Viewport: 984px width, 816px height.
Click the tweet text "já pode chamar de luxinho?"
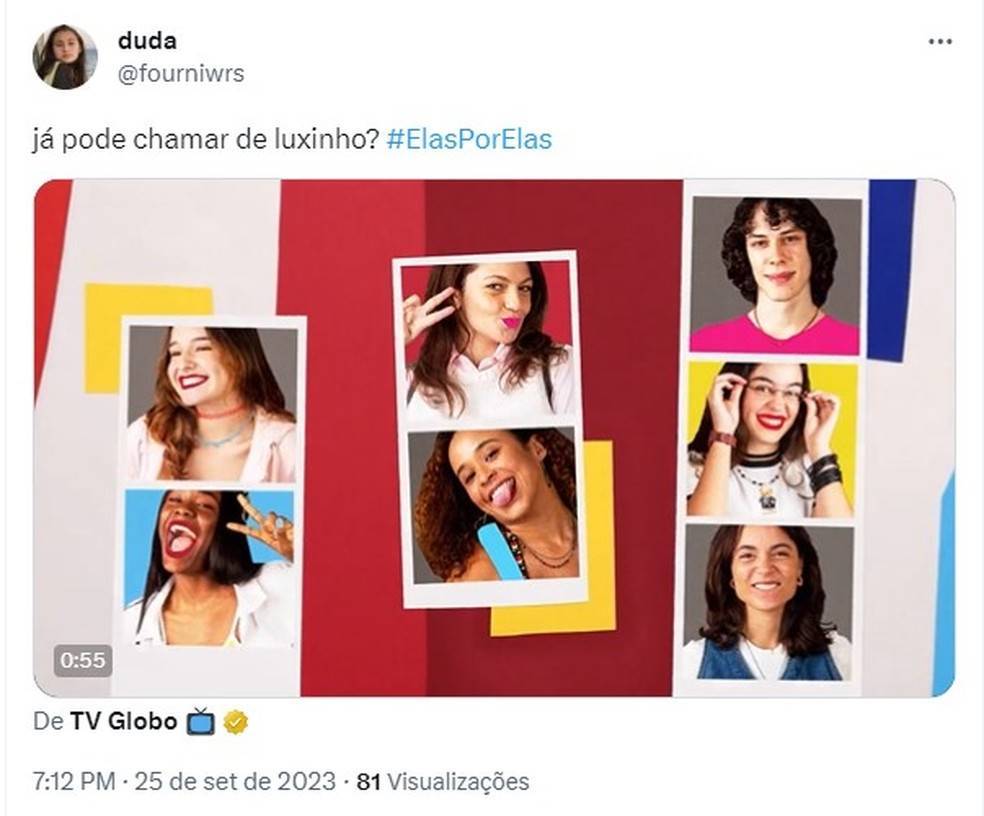pos(205,139)
